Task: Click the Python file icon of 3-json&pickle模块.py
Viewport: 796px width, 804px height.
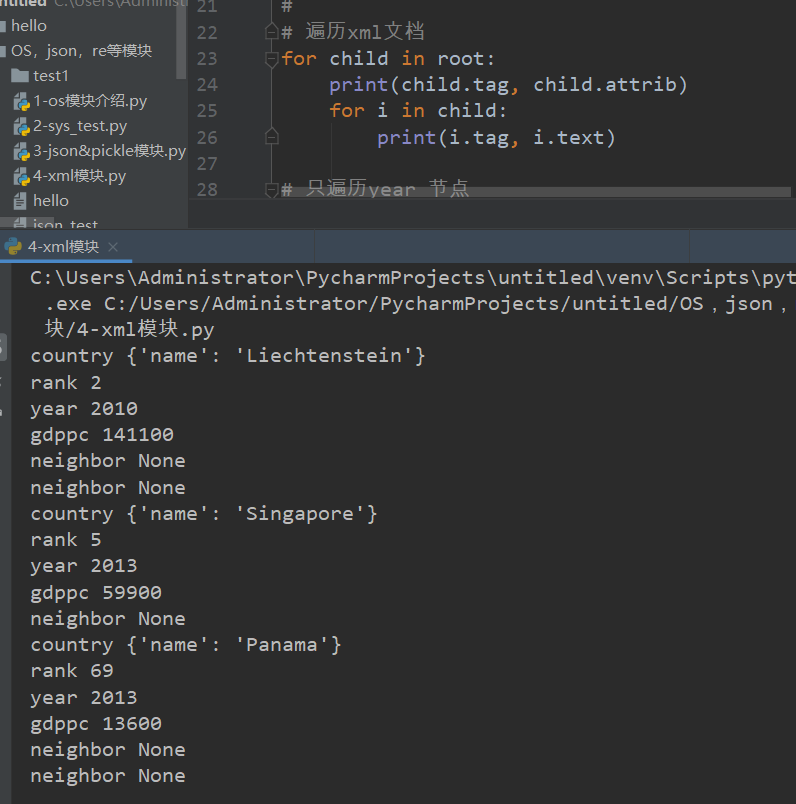Action: pos(22,152)
